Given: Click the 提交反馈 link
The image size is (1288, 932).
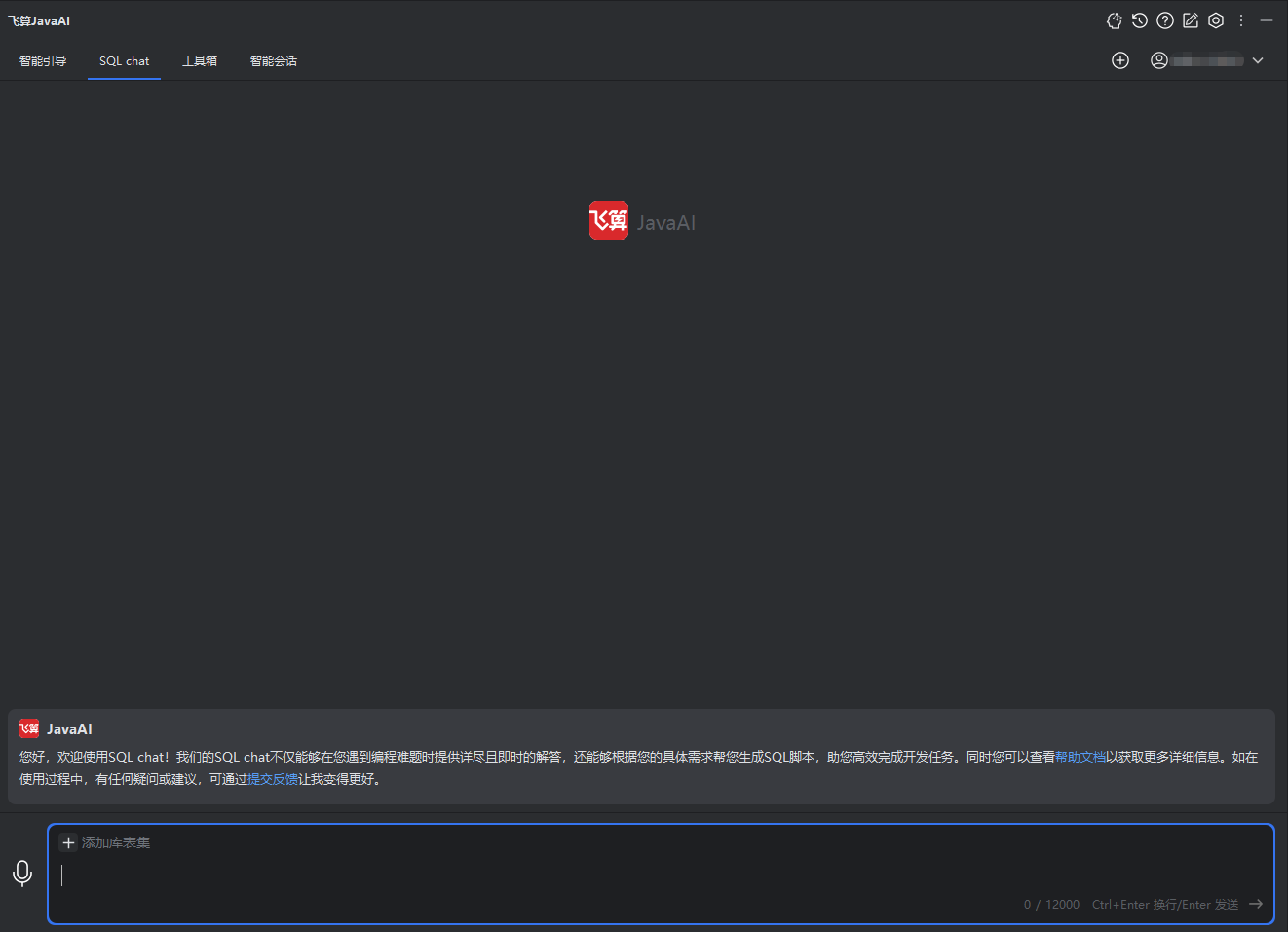Looking at the screenshot, I should pyautogui.click(x=273, y=779).
